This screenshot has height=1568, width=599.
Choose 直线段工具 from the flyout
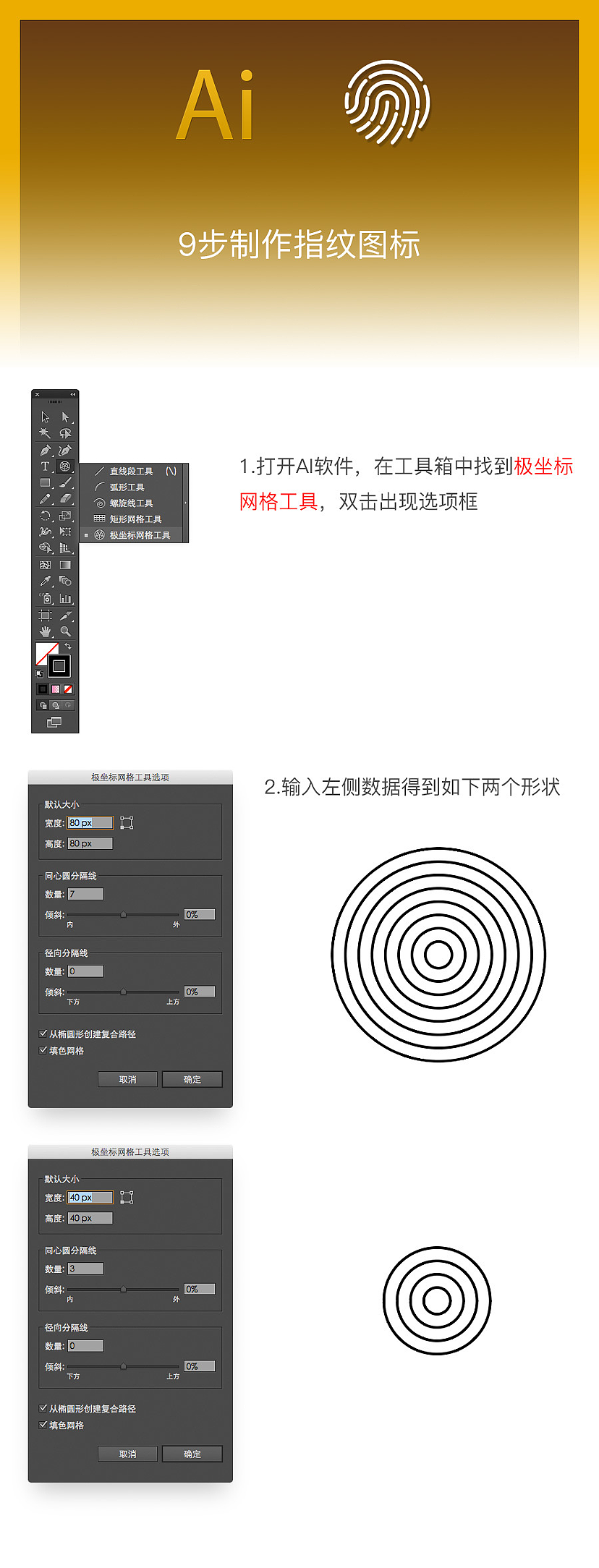[131, 471]
